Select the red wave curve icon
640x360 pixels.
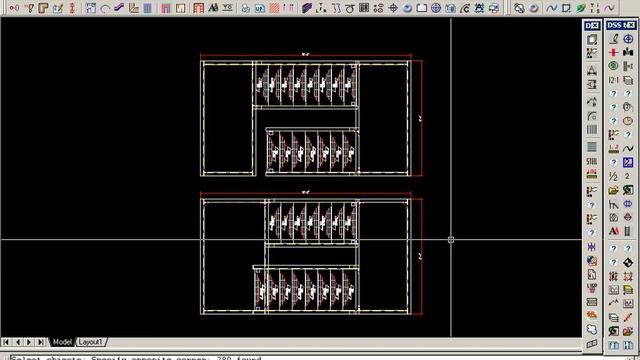pyautogui.click(x=609, y=8)
